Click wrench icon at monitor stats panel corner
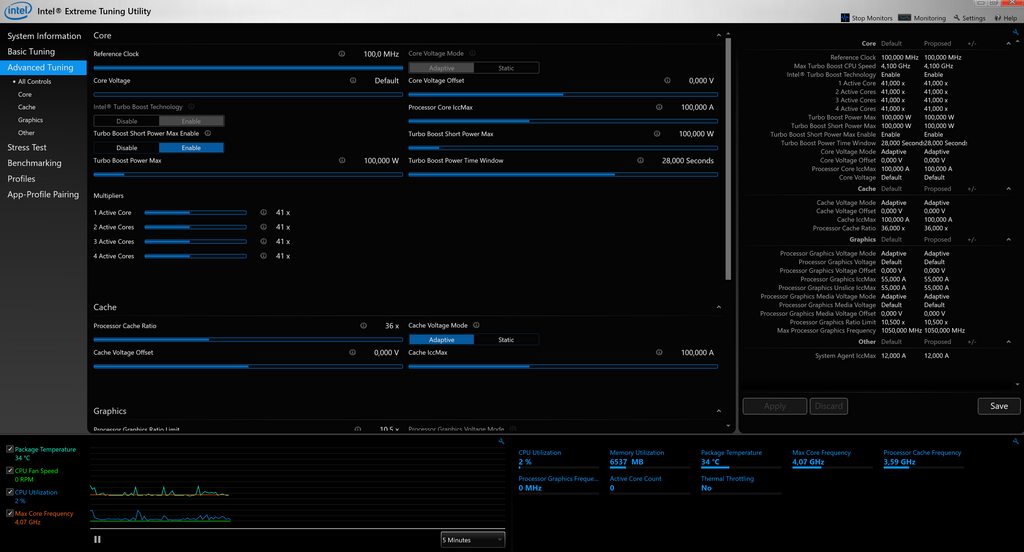This screenshot has height=552, width=1024. (x=1016, y=442)
